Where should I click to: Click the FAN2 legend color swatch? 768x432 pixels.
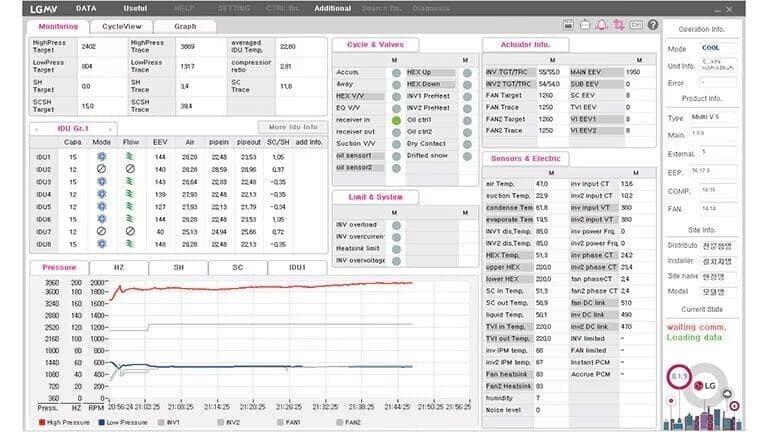coord(338,422)
